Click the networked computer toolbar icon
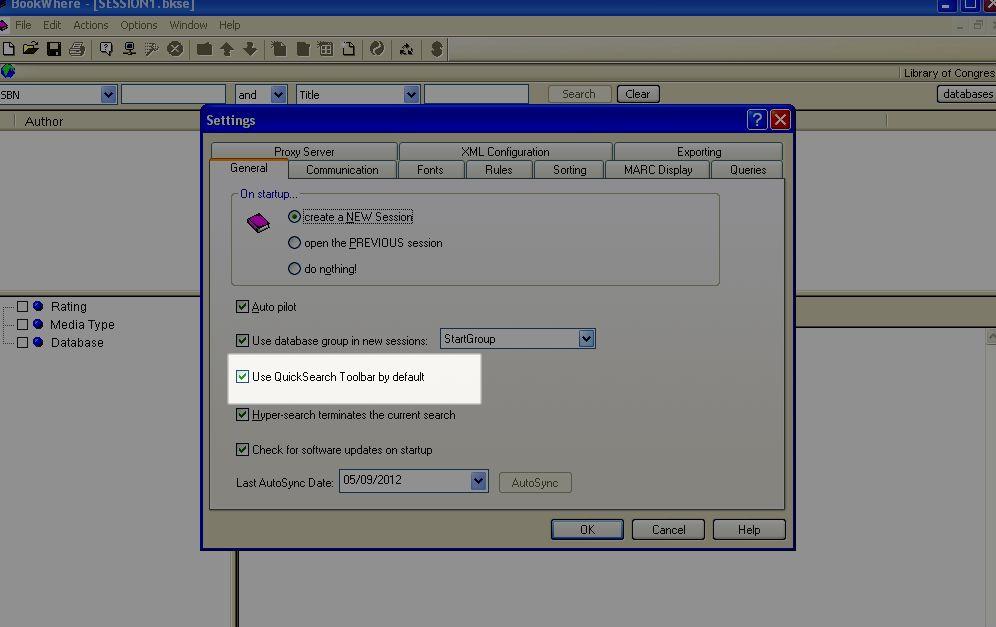The image size is (996, 627). click(129, 49)
